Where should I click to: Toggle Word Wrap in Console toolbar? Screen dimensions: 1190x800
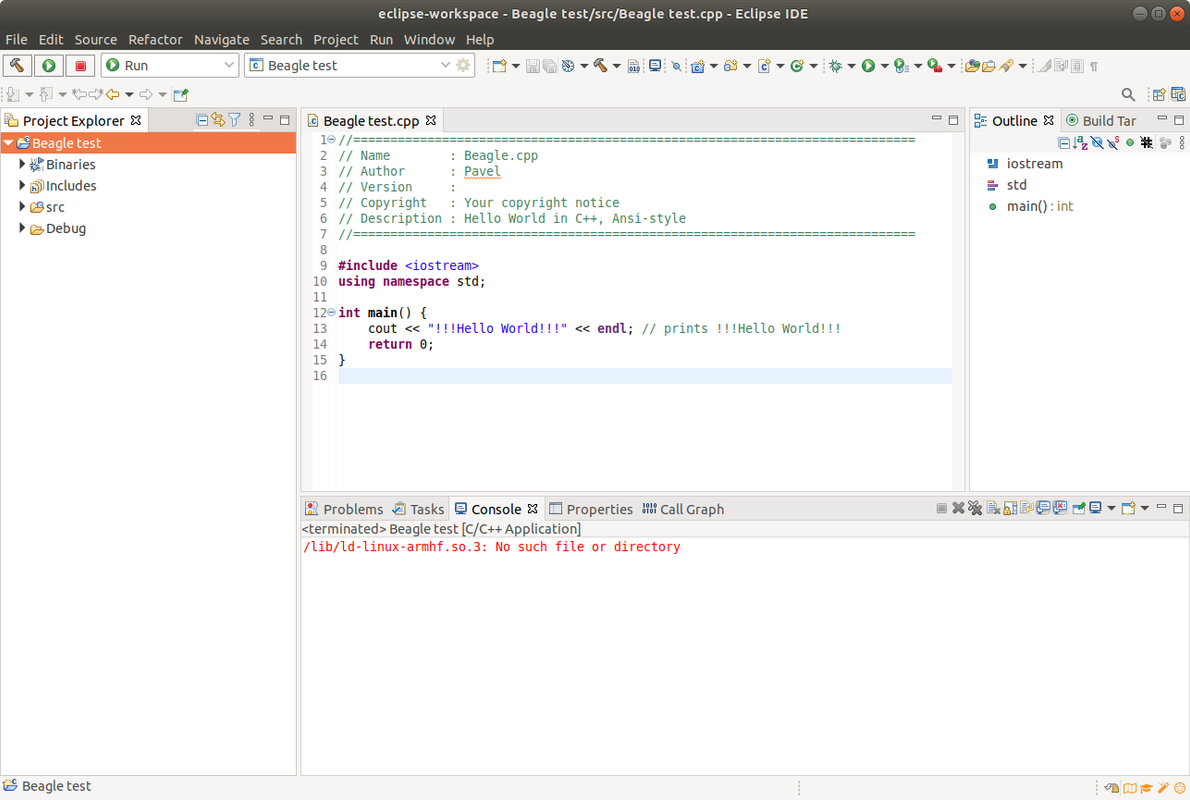point(1027,509)
